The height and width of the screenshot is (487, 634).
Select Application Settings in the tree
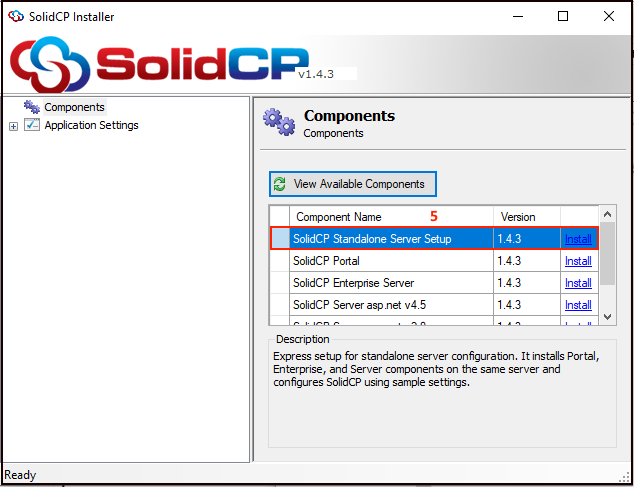91,125
